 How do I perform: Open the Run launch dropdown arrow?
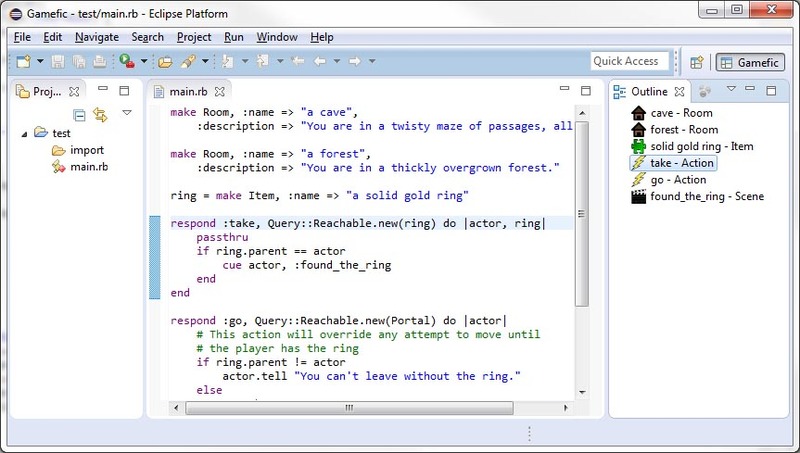tap(144, 61)
